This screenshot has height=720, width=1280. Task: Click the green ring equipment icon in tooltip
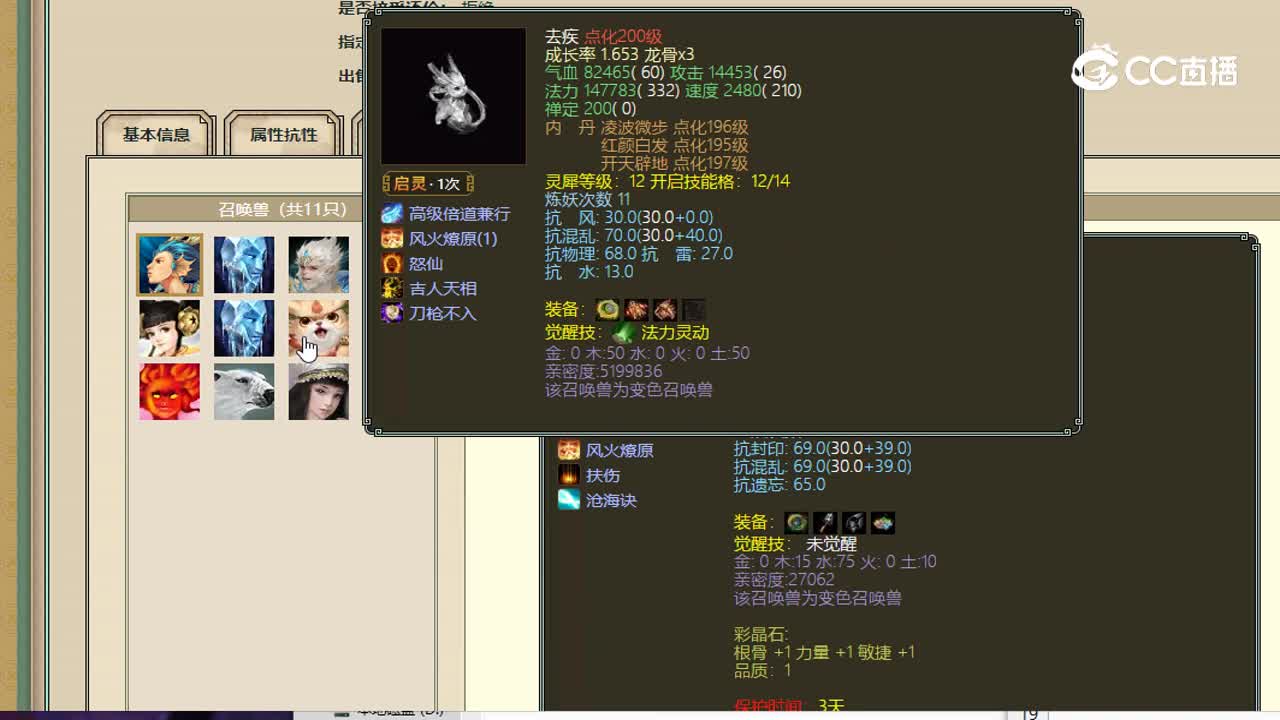click(x=607, y=310)
